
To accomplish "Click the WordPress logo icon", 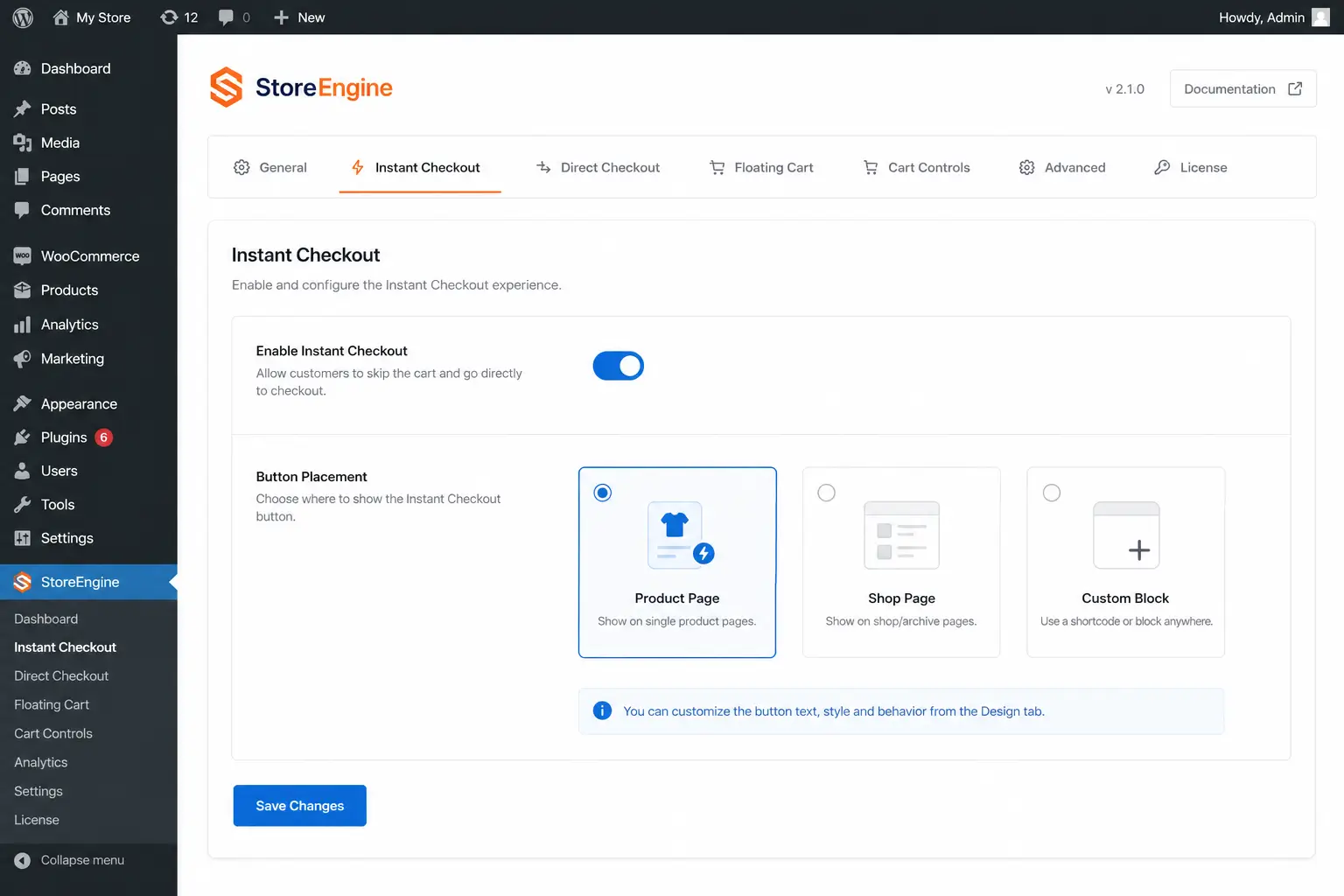I will [x=23, y=17].
